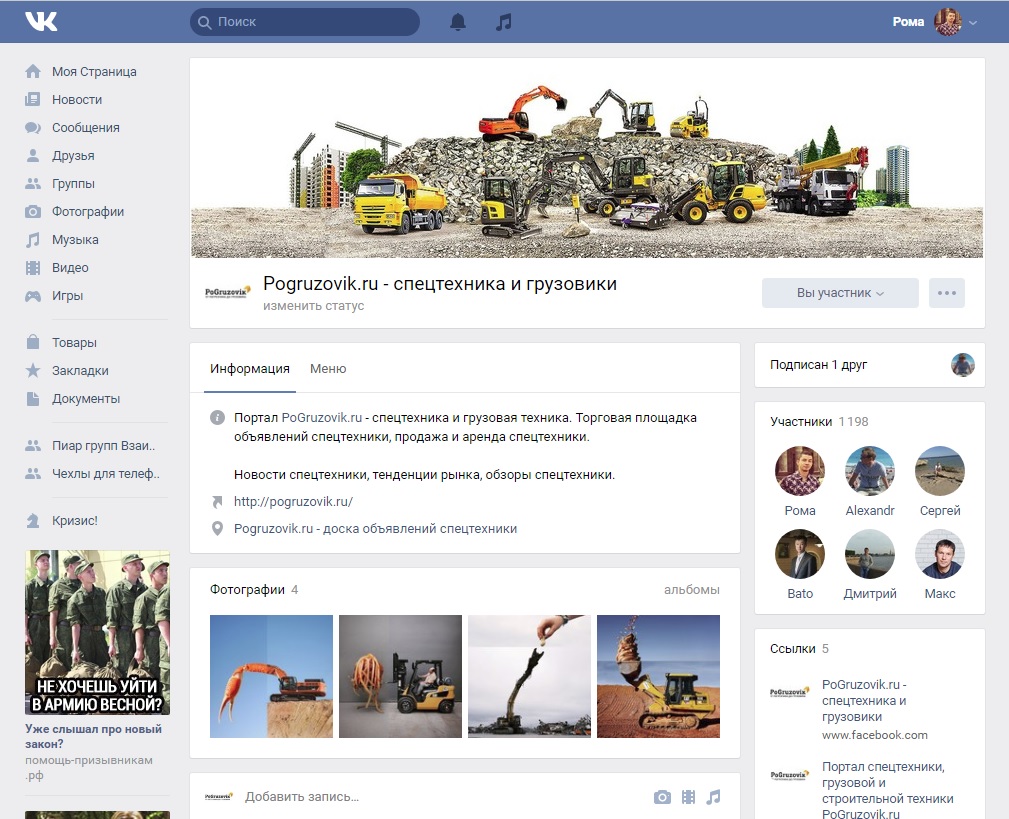Open the crab-claw excavator photo thumbnail
Viewport: 1009px width, 819px height.
tap(271, 676)
